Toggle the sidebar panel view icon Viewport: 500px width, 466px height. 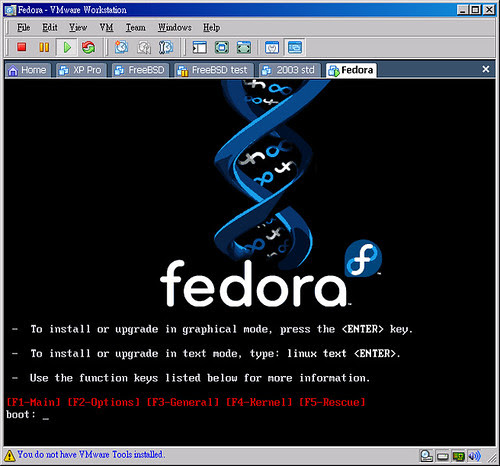(200, 47)
